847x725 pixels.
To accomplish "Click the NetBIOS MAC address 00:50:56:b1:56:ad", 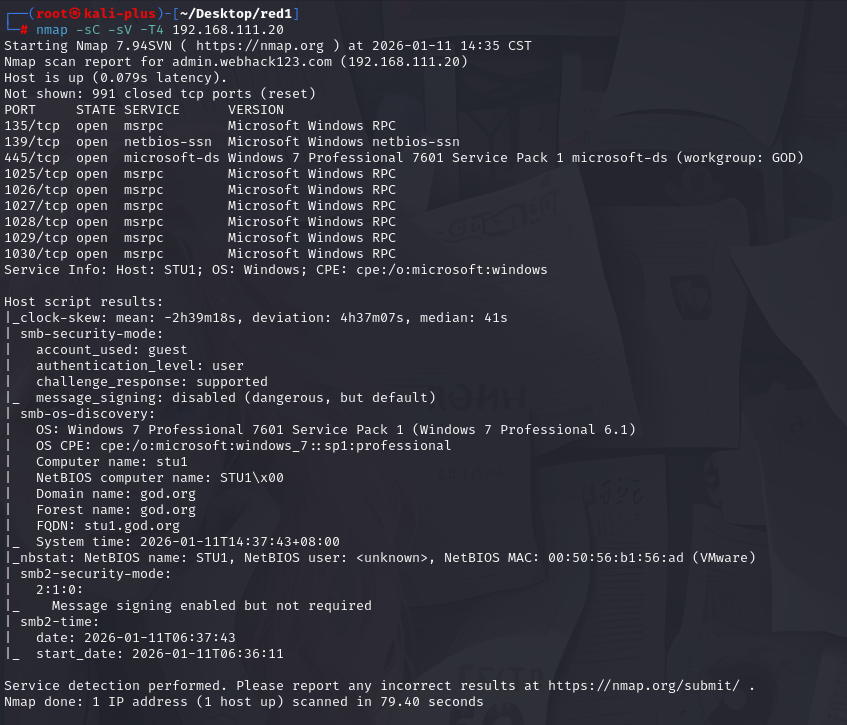I will (616, 558).
